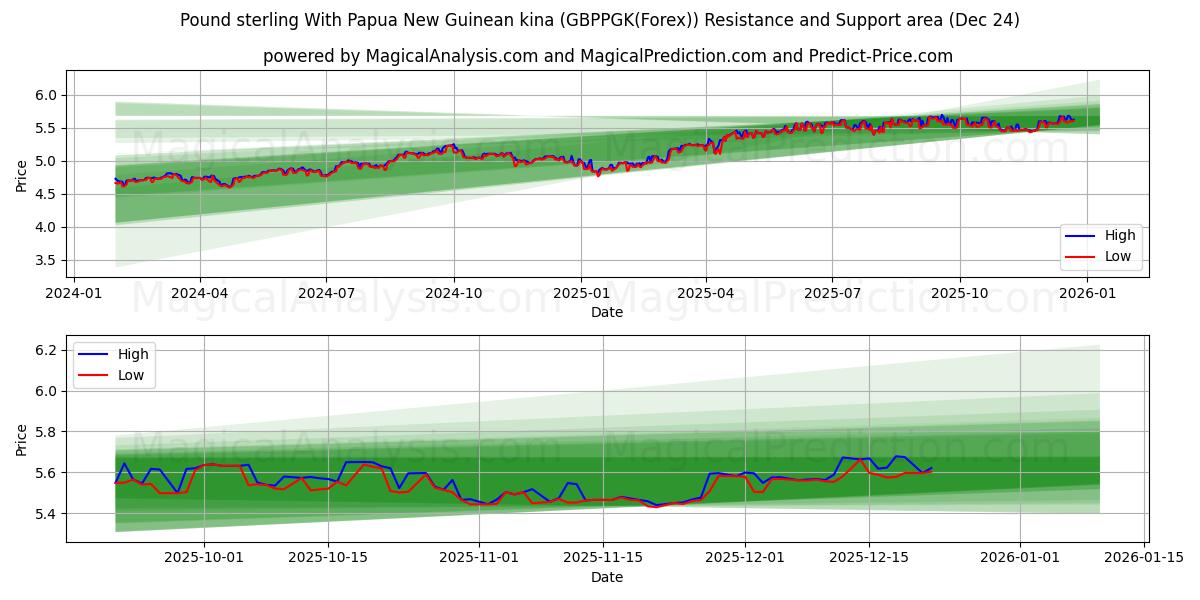
Task: Toggle High entry in bottom legend
Action: [x=125, y=354]
